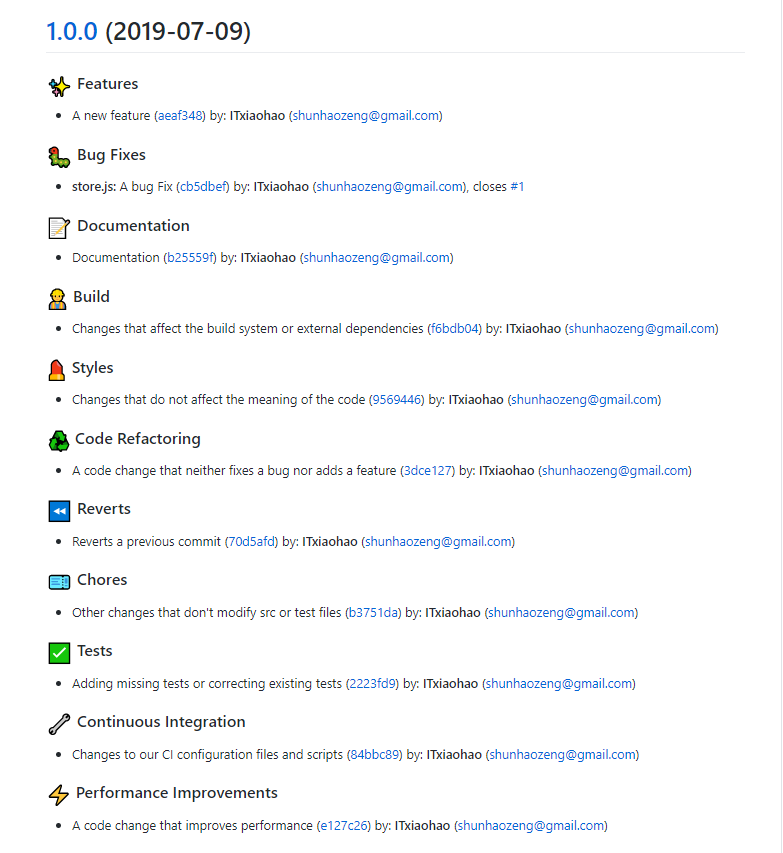The width and height of the screenshot is (783, 853).
Task: Click the construction worker icon beside Build
Action: coord(57,299)
